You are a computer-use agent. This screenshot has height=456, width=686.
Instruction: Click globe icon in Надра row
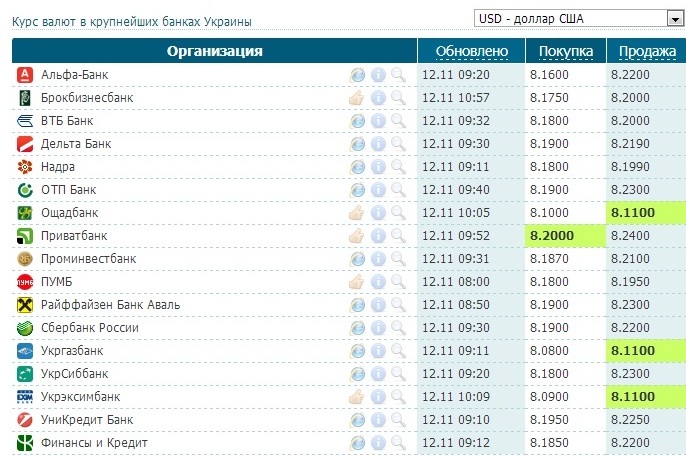click(x=357, y=167)
